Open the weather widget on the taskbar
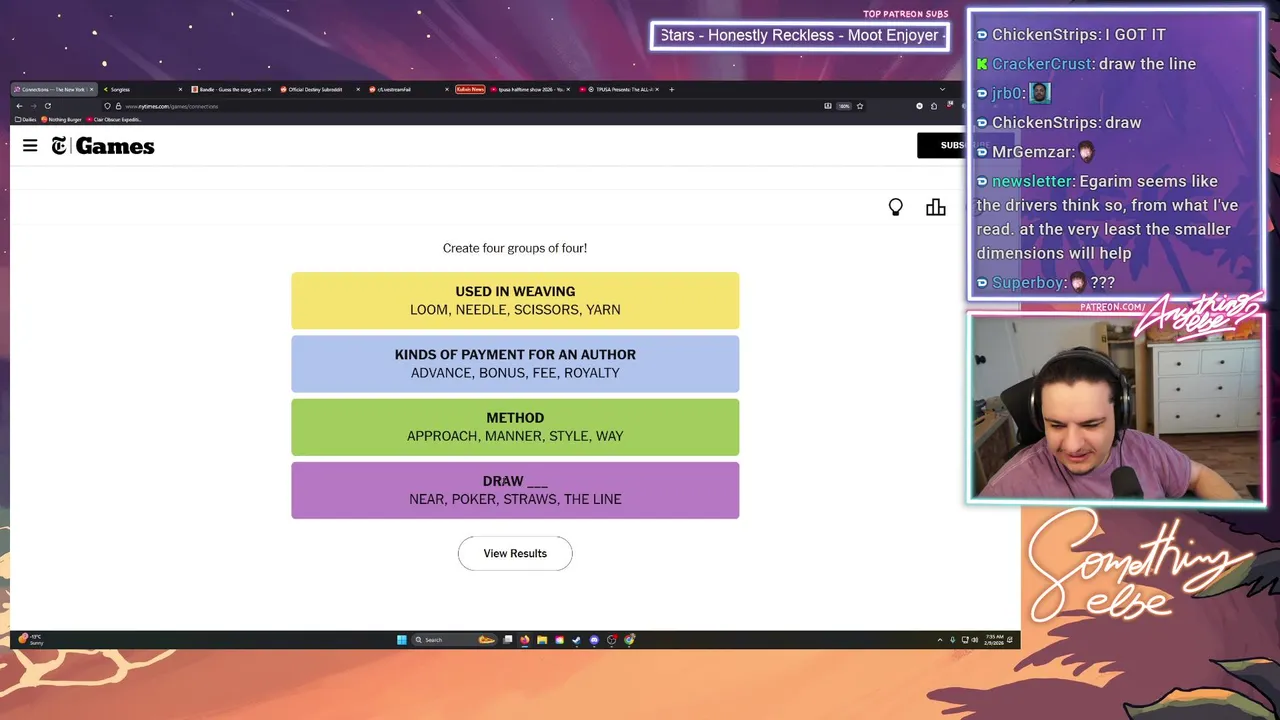The height and width of the screenshot is (720, 1280). [31, 640]
